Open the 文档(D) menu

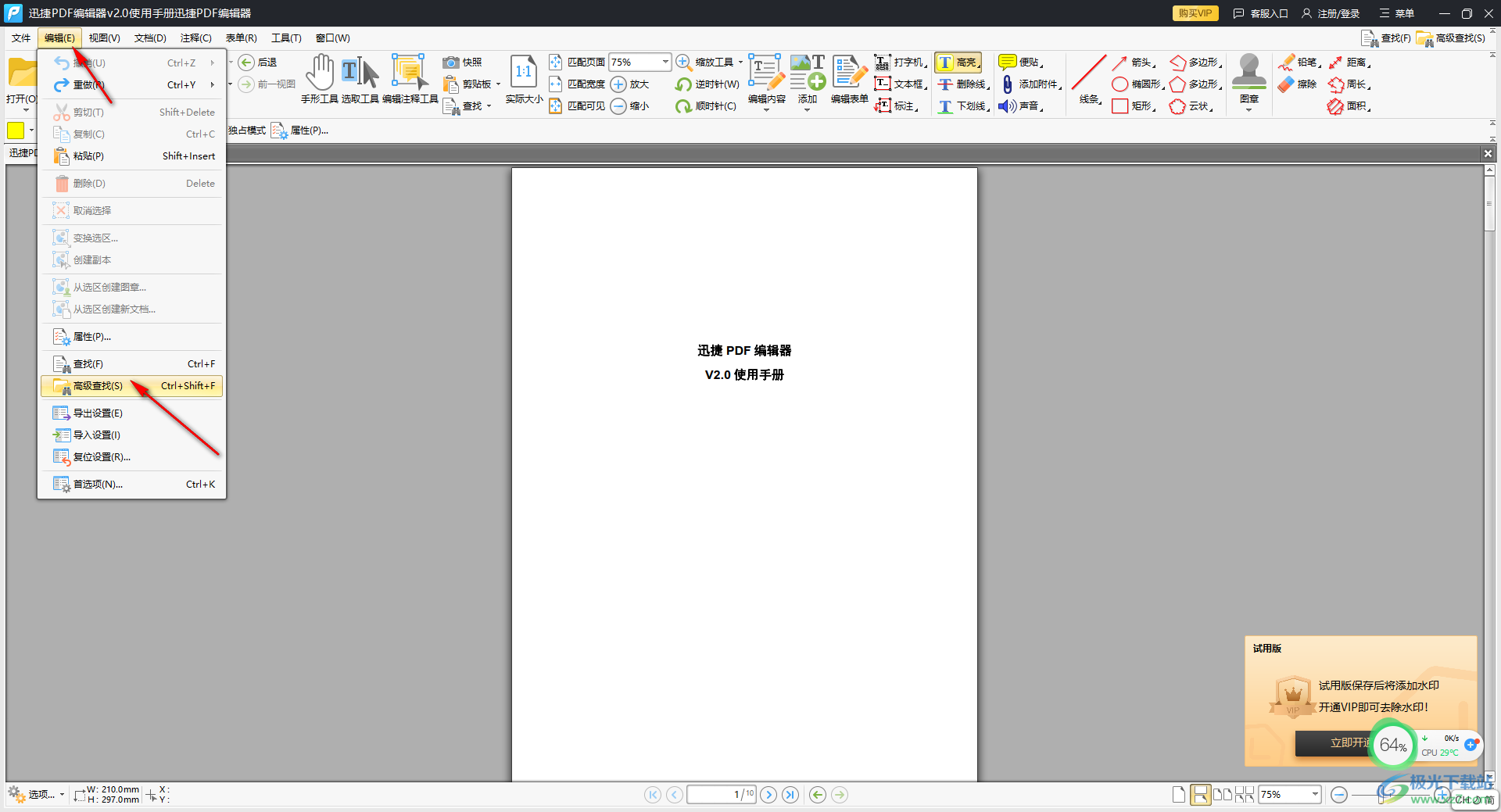coord(150,38)
